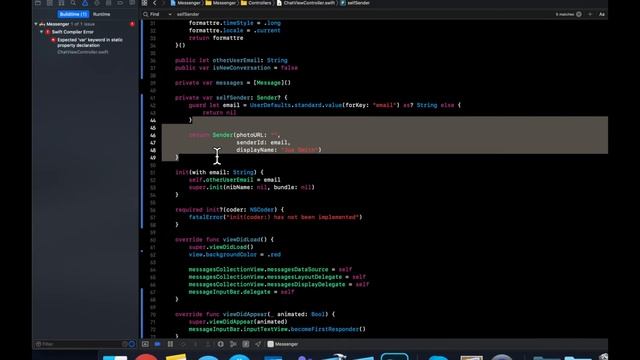Screen dimensions: 640x360
Task: Hide the debug area toggle icon
Action: 145,344
